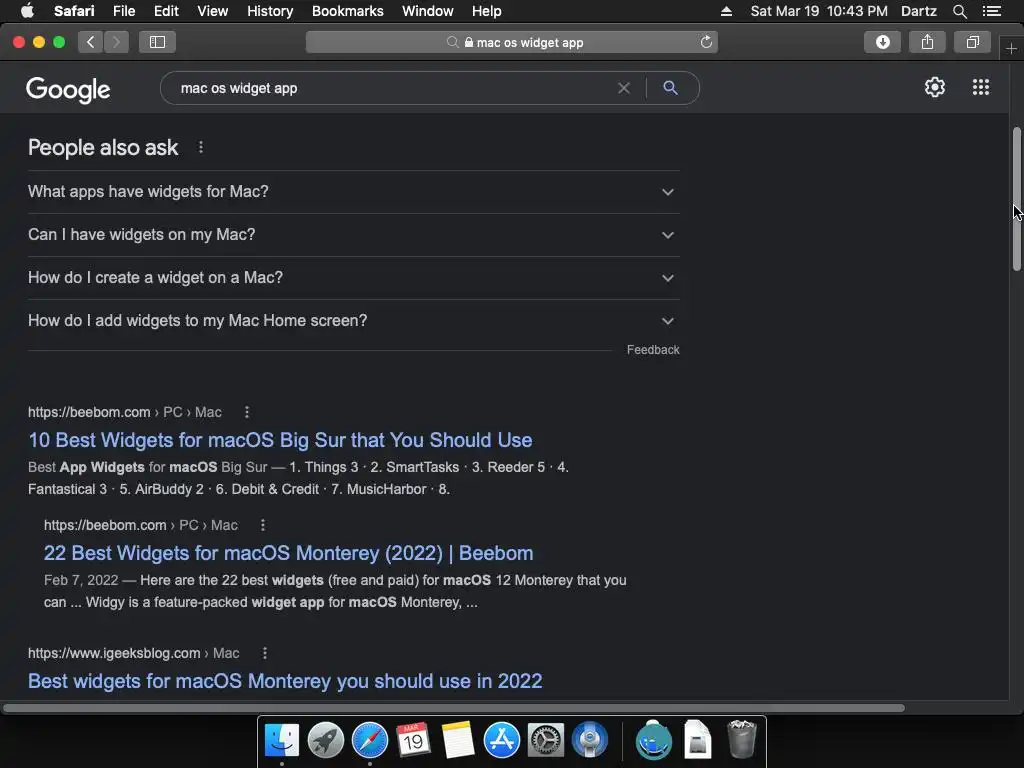Screen dimensions: 1024x768
Task: Open Calendar from the Dock
Action: pos(413,741)
